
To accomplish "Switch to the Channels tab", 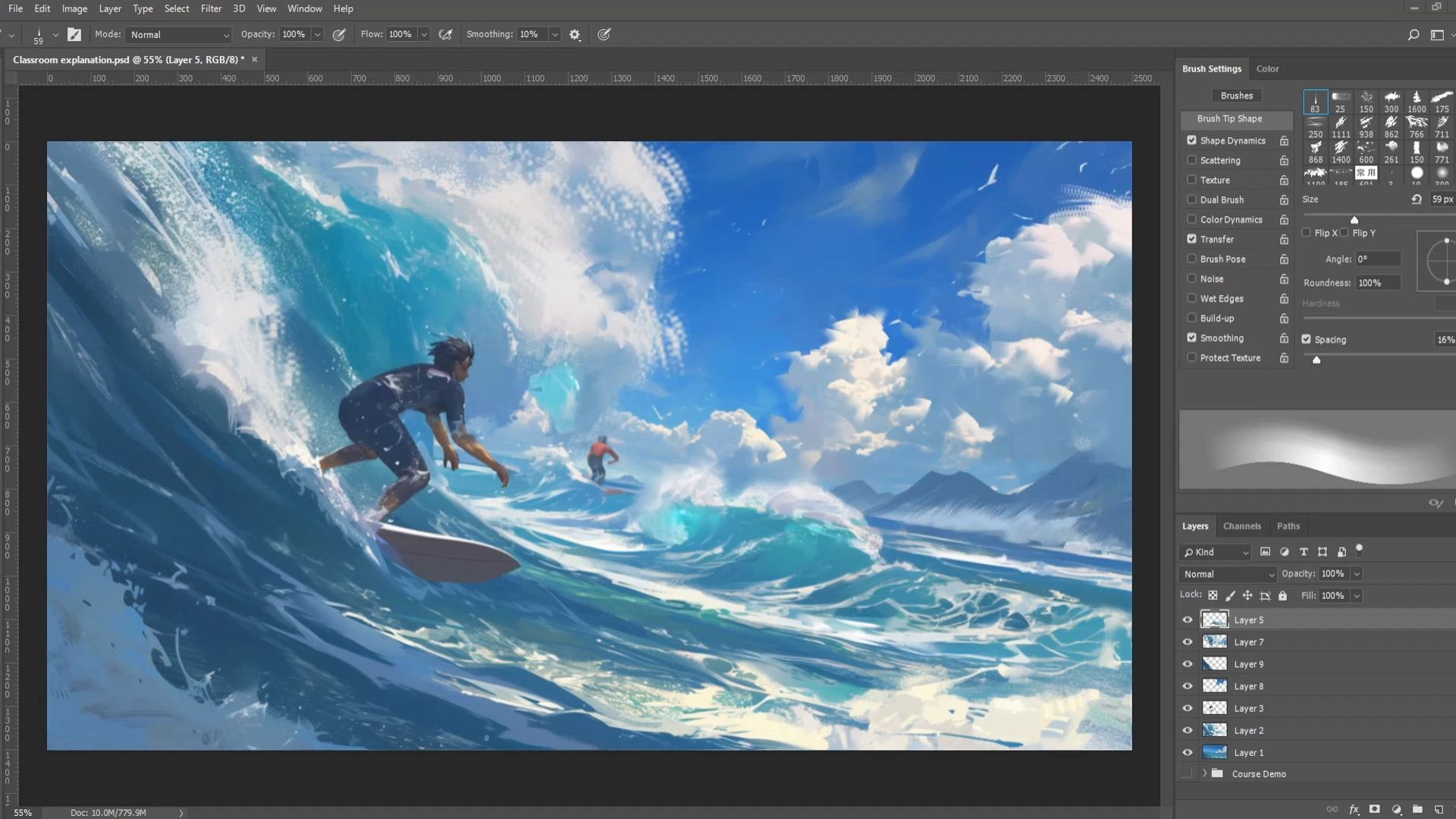I will 1242,526.
